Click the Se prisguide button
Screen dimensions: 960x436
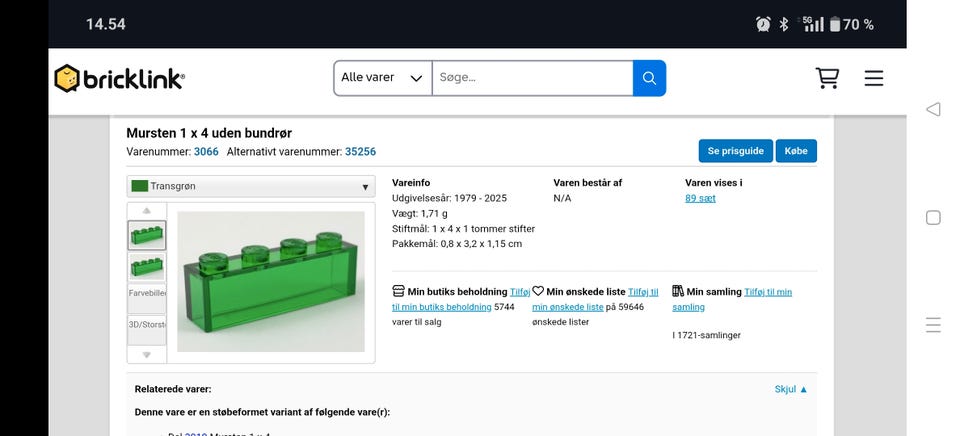pyautogui.click(x=735, y=151)
